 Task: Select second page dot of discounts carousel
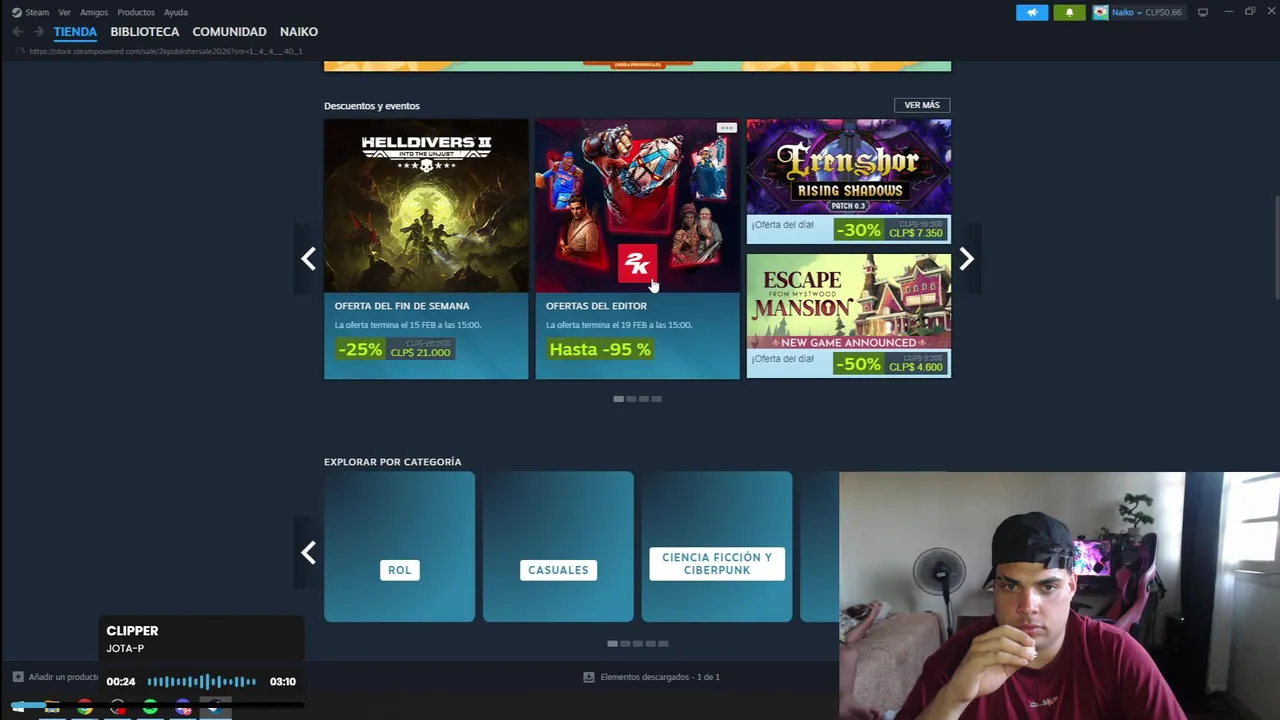[x=631, y=399]
